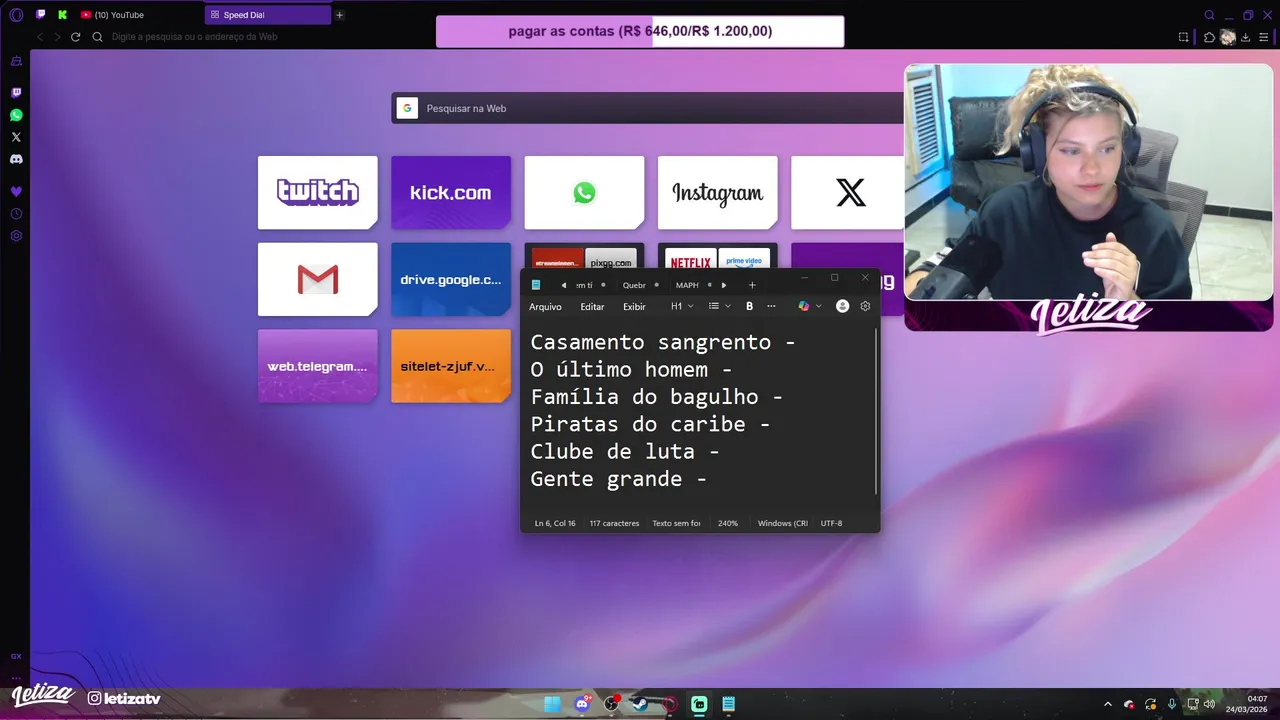Open browser search icon in title bar
1280x720 pixels.
point(1209,15)
